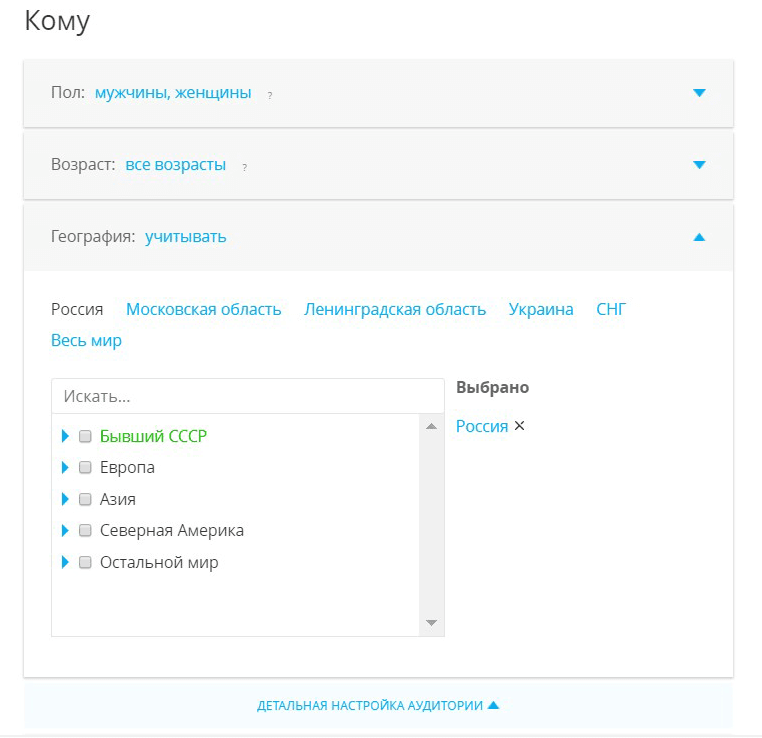Collapse Детальная настройка аудитории
Screen dimensions: 762x738
[378, 705]
